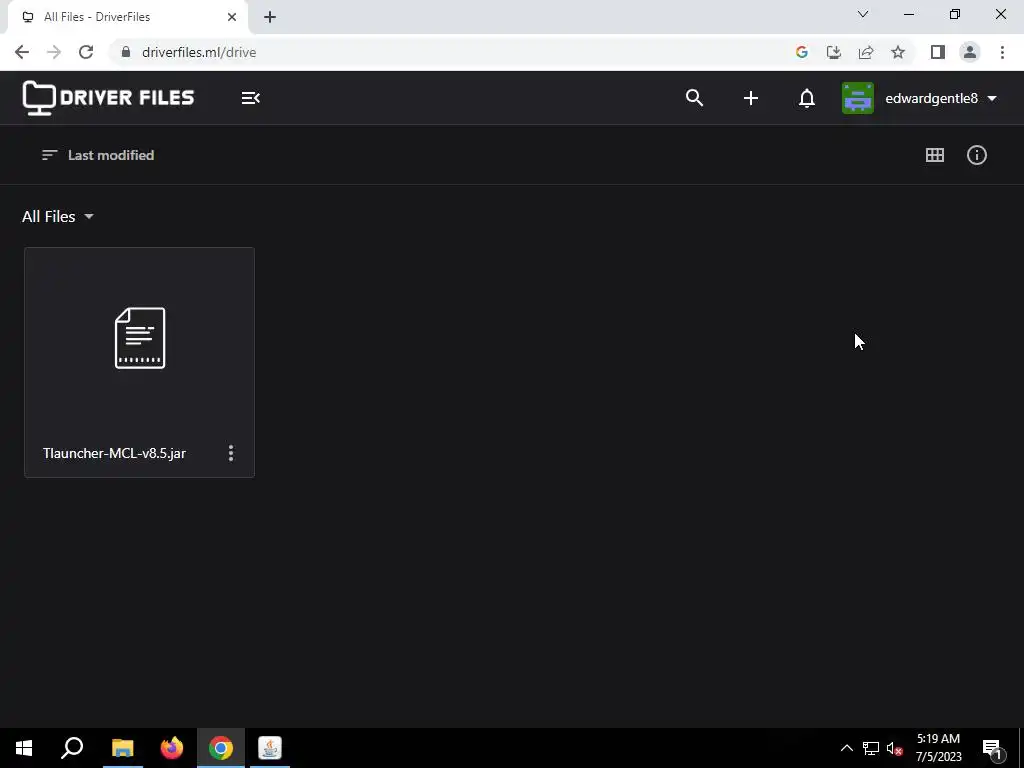View site information via the lock icon
Image resolution: width=1024 pixels, height=768 pixels.
tap(126, 52)
